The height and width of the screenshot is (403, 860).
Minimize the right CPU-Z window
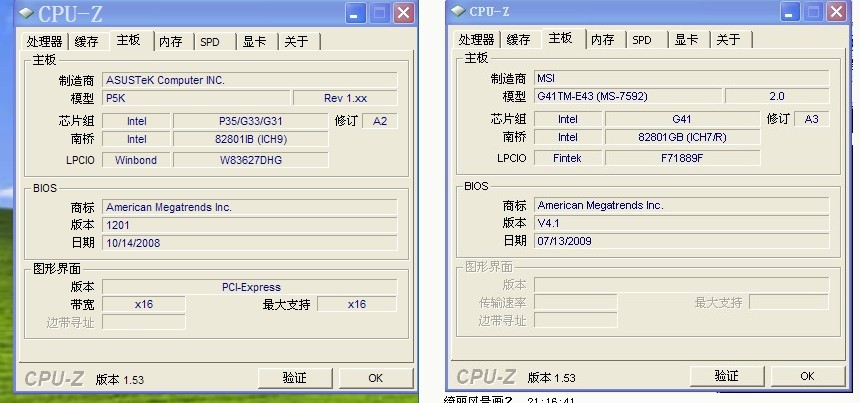click(x=790, y=12)
